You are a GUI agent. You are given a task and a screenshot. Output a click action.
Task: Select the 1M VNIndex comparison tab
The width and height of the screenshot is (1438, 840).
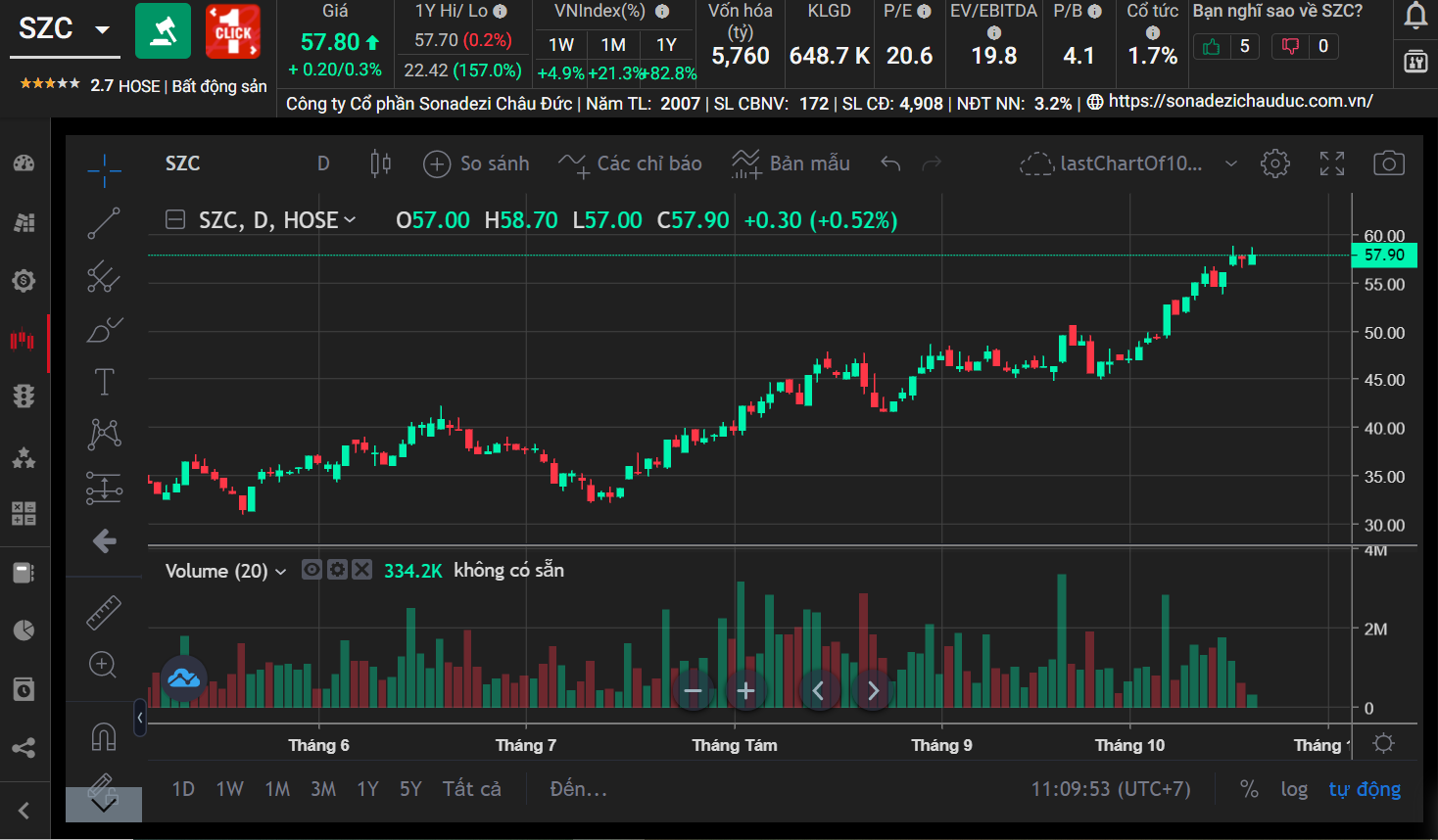(x=613, y=45)
